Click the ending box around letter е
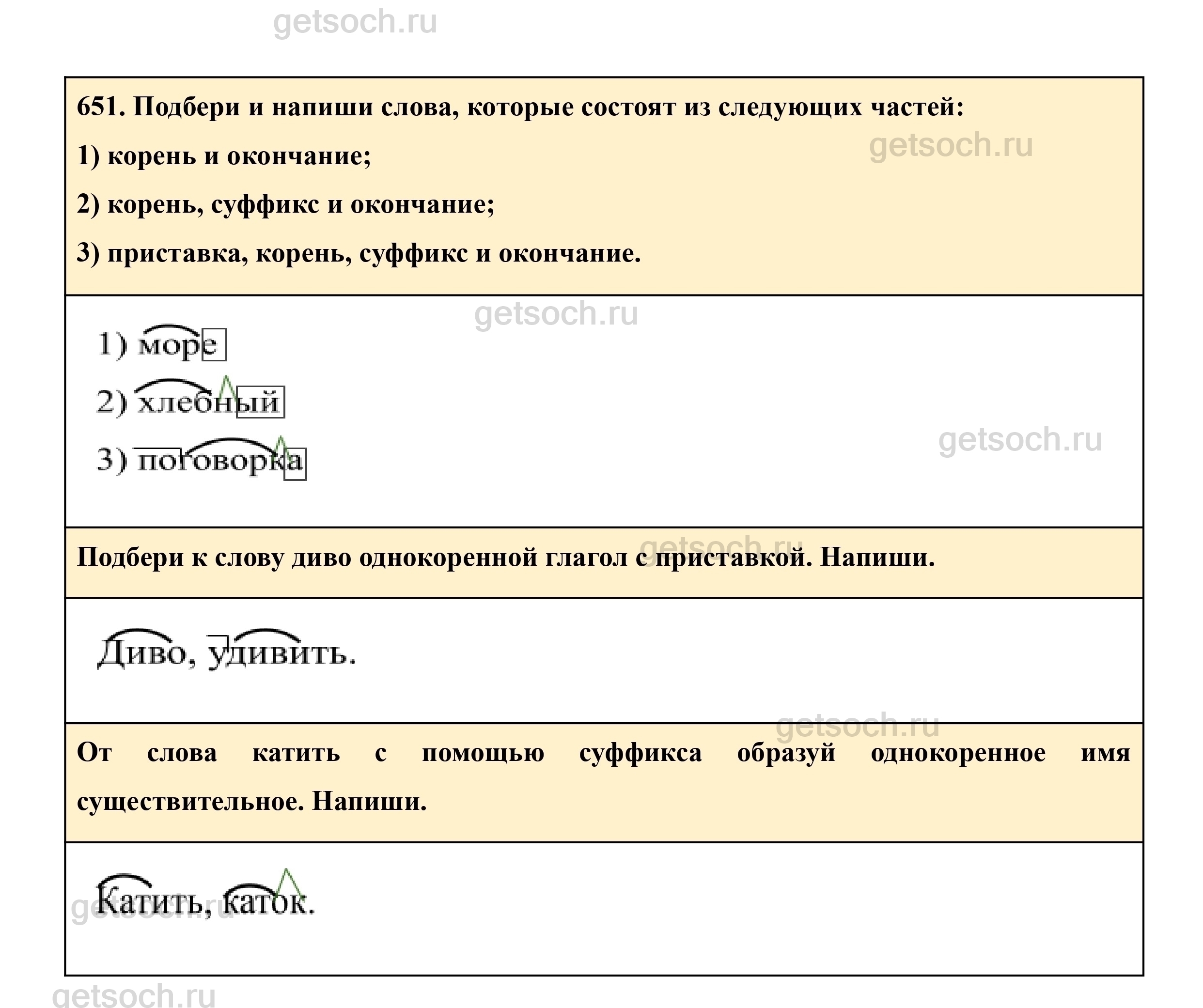 pyautogui.click(x=214, y=345)
